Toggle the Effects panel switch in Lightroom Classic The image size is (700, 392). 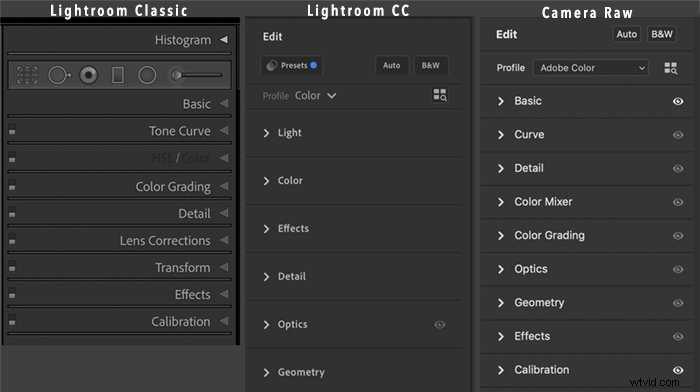[x=12, y=293]
